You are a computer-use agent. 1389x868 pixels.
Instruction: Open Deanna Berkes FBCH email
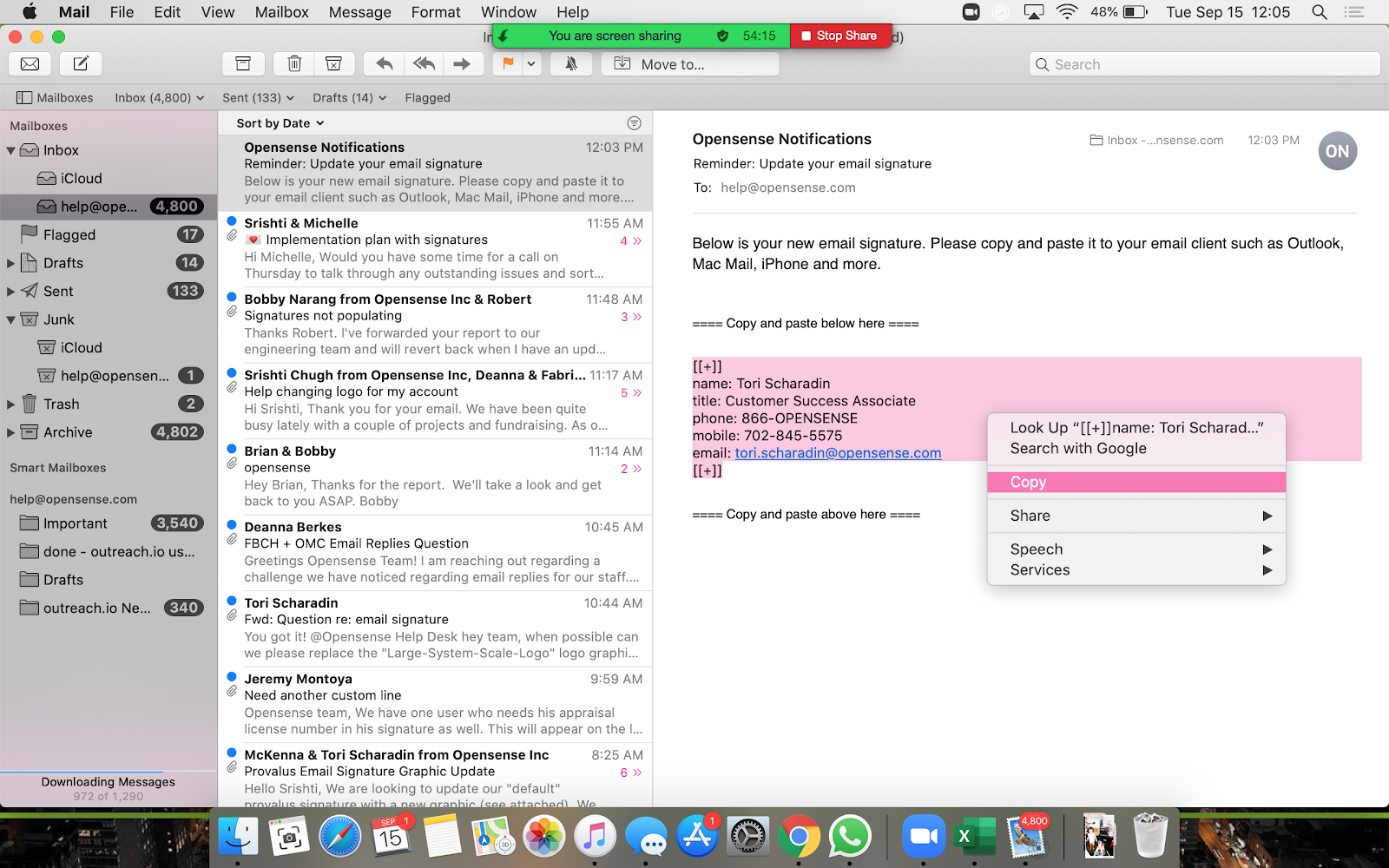coord(435,552)
